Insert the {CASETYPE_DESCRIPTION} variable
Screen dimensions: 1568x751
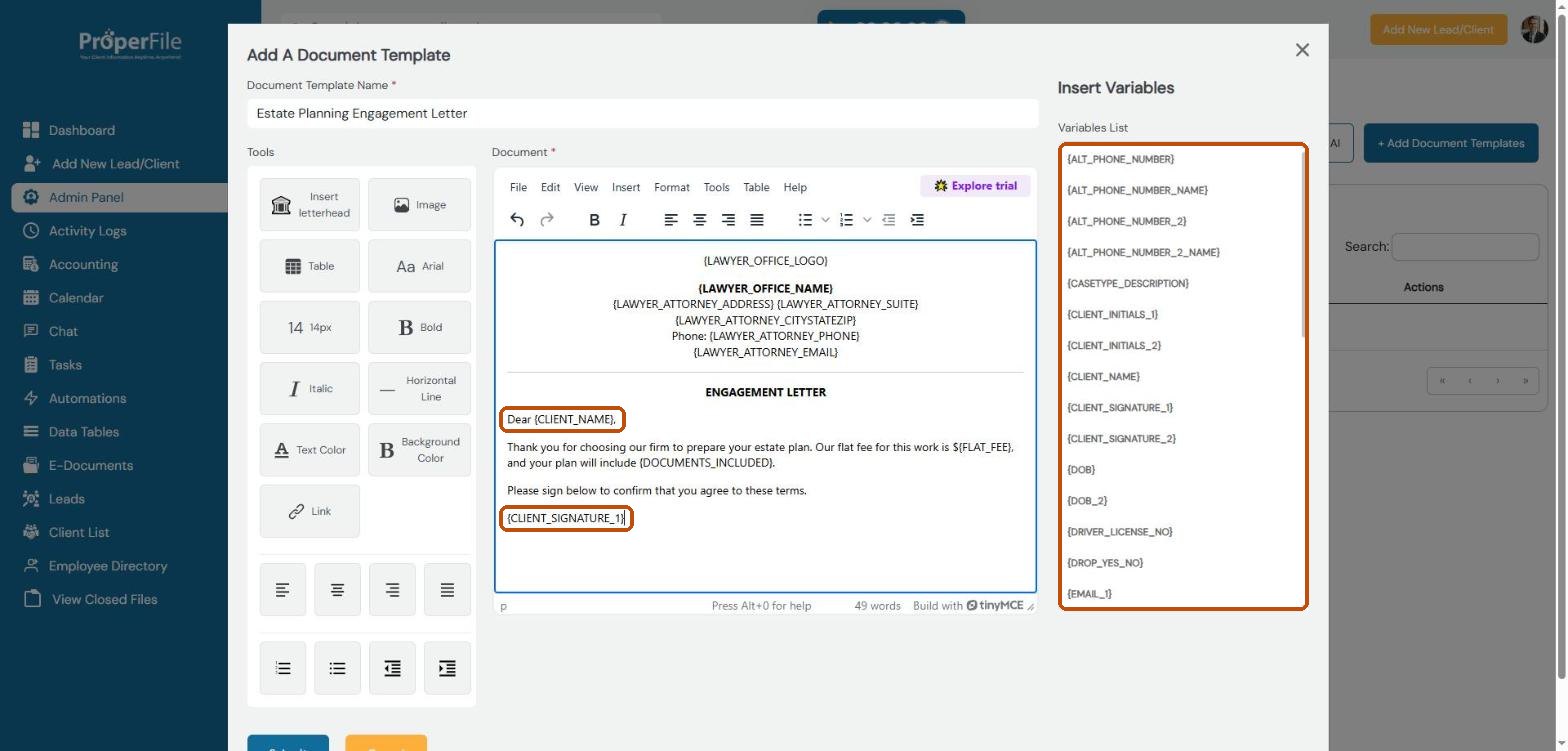pos(1128,284)
